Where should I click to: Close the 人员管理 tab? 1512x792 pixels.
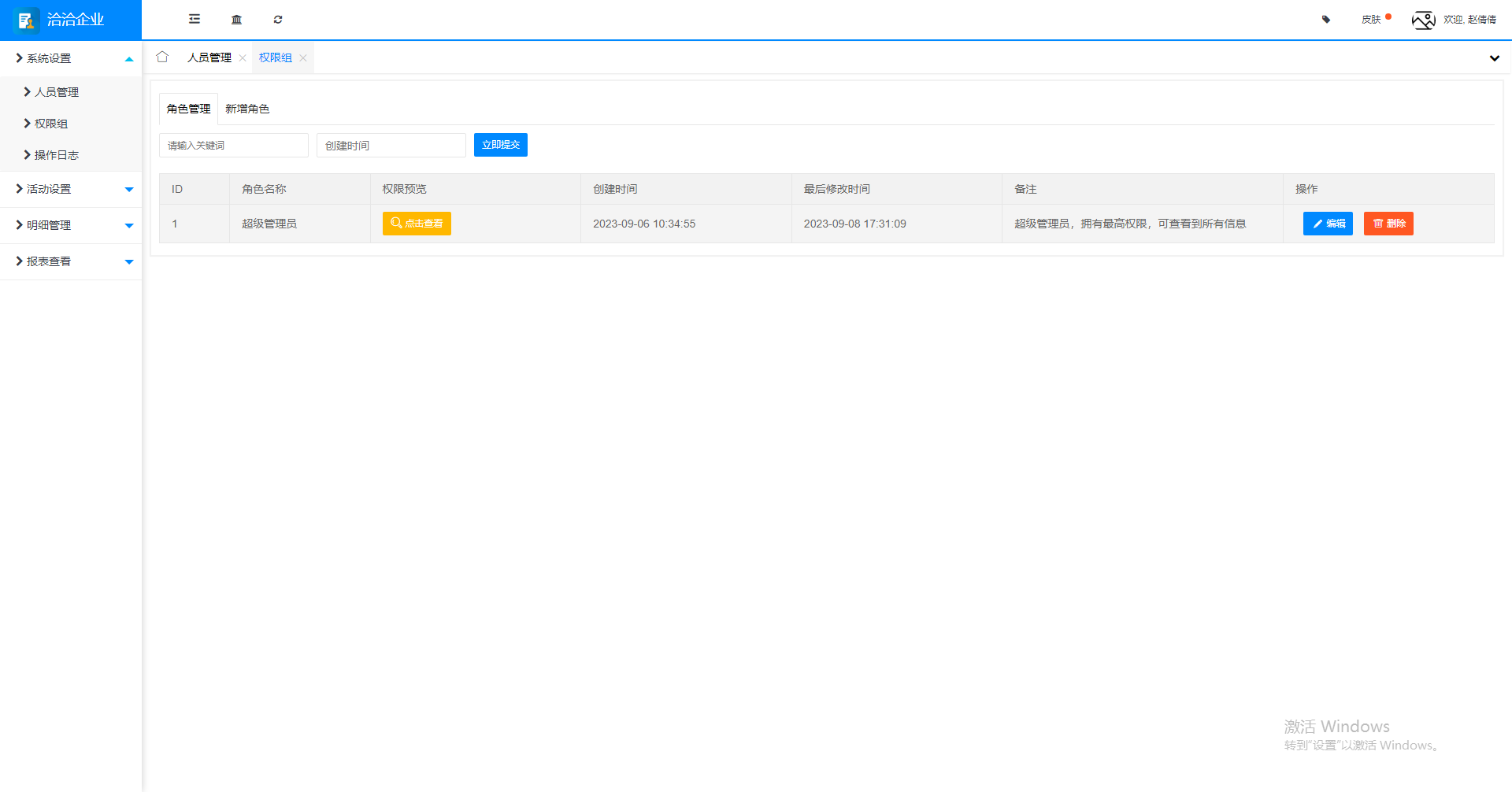[243, 57]
